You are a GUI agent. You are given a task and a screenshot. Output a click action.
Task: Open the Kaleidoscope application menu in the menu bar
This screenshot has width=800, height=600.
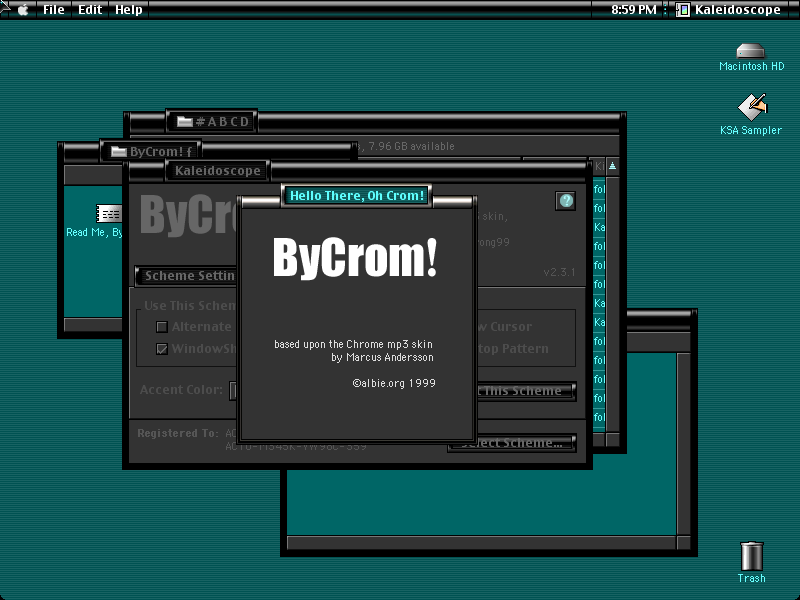coord(729,10)
